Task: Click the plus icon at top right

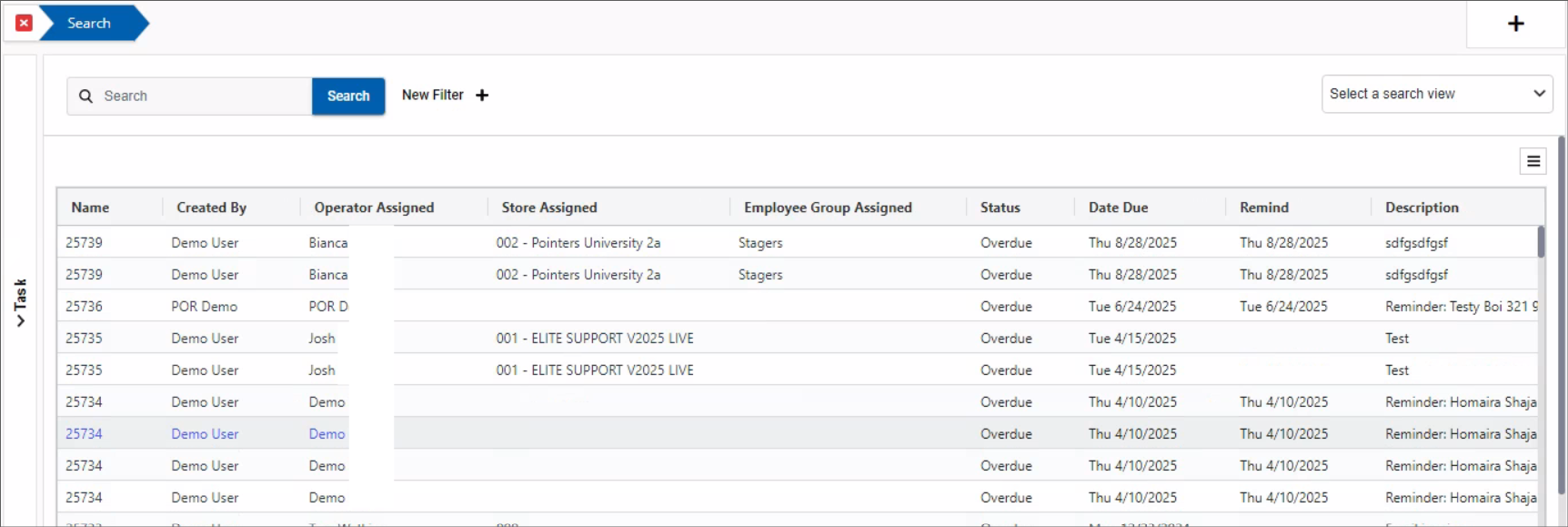Action: pyautogui.click(x=1515, y=24)
